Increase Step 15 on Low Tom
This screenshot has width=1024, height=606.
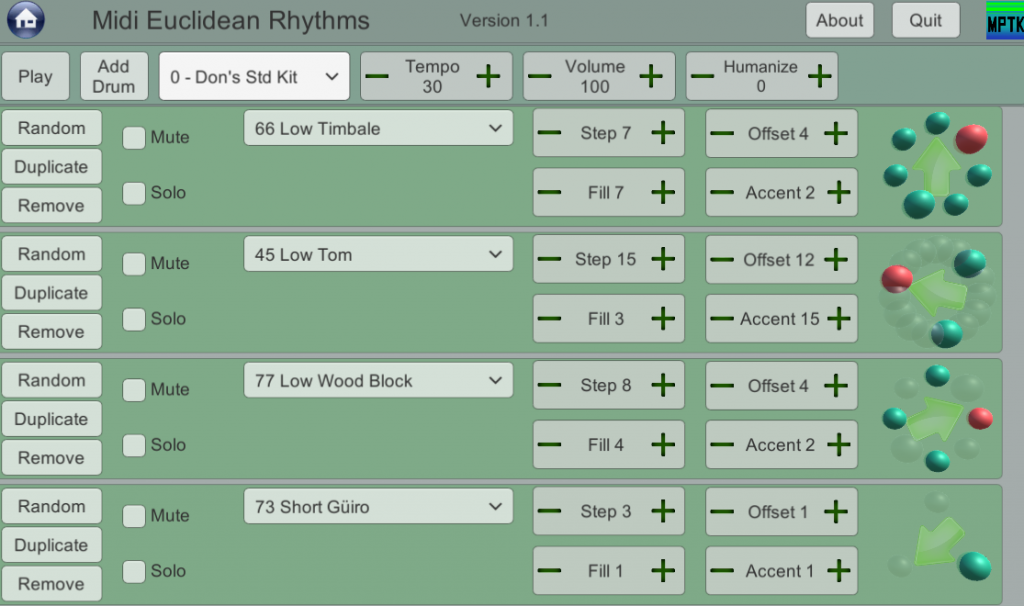[663, 259]
